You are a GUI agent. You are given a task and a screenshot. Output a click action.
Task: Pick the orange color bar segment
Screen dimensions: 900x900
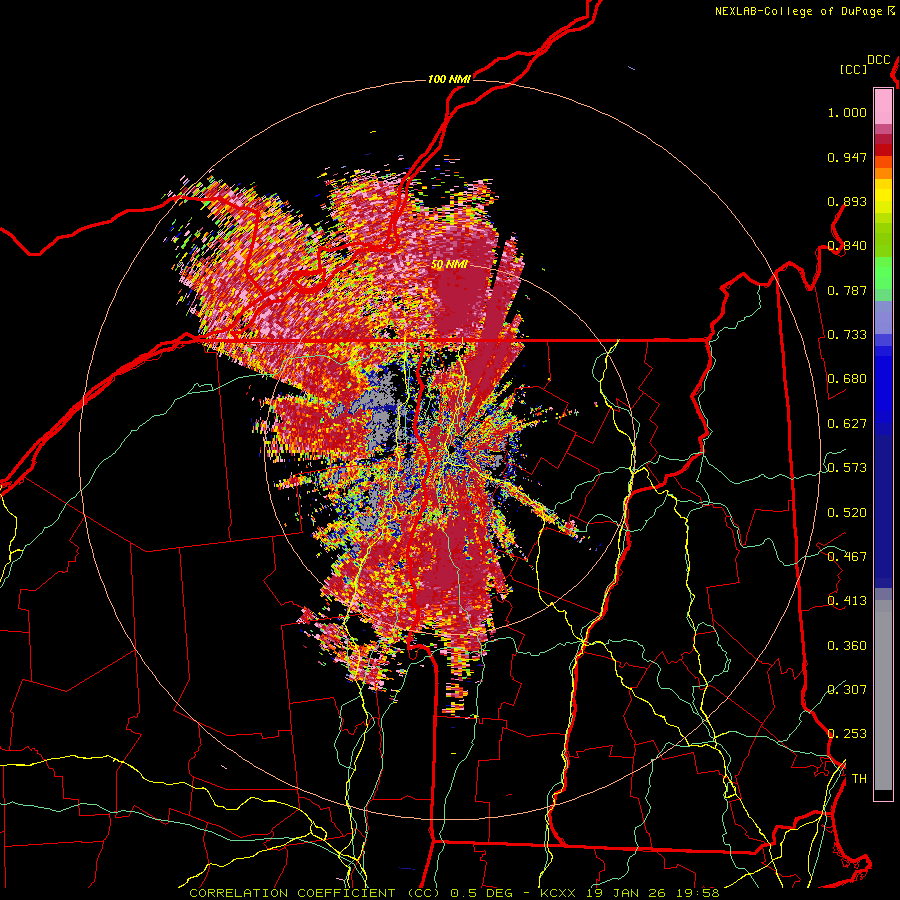[x=883, y=173]
